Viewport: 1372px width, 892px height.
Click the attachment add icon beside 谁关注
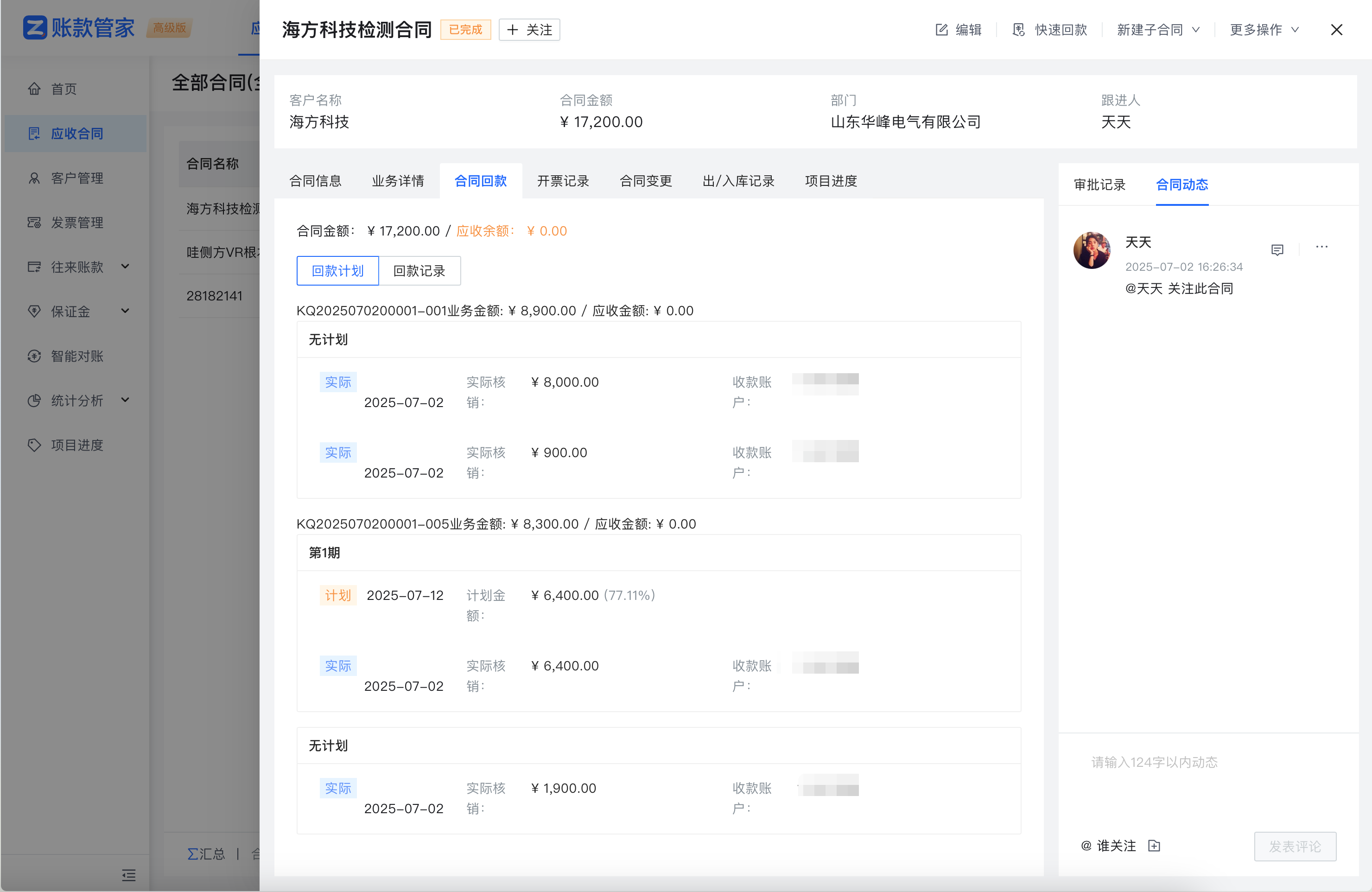1154,845
